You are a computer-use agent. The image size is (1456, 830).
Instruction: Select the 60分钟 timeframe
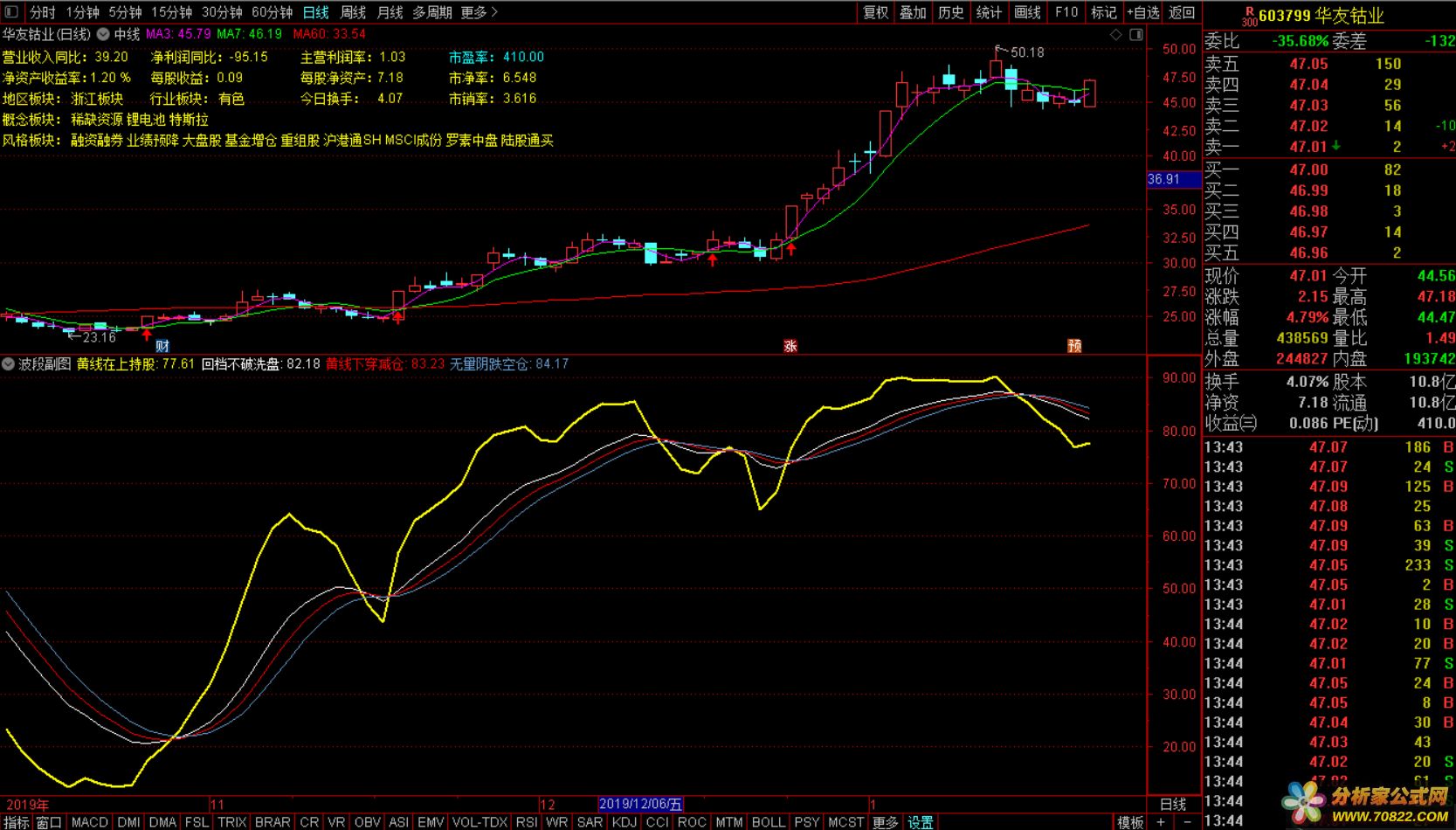click(x=273, y=12)
